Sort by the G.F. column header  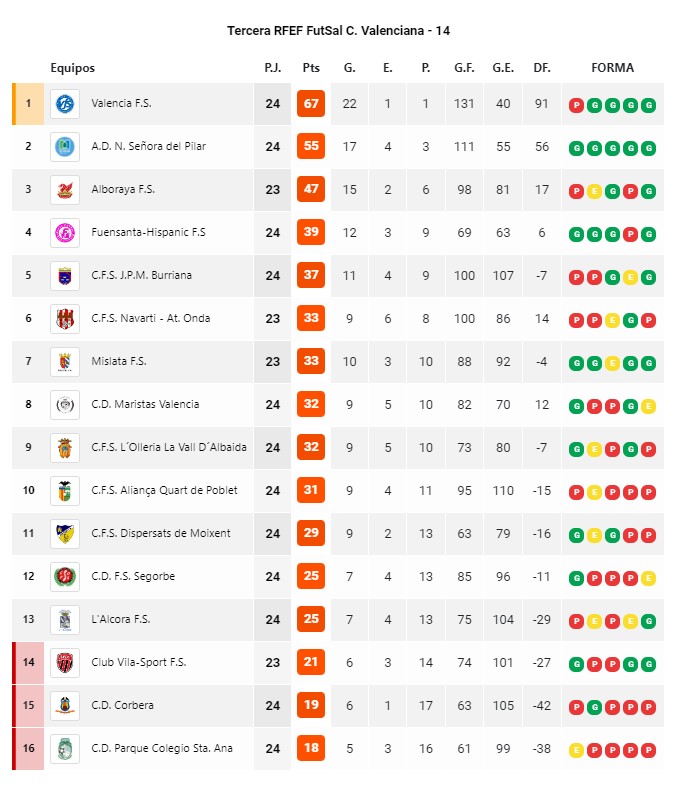[464, 68]
